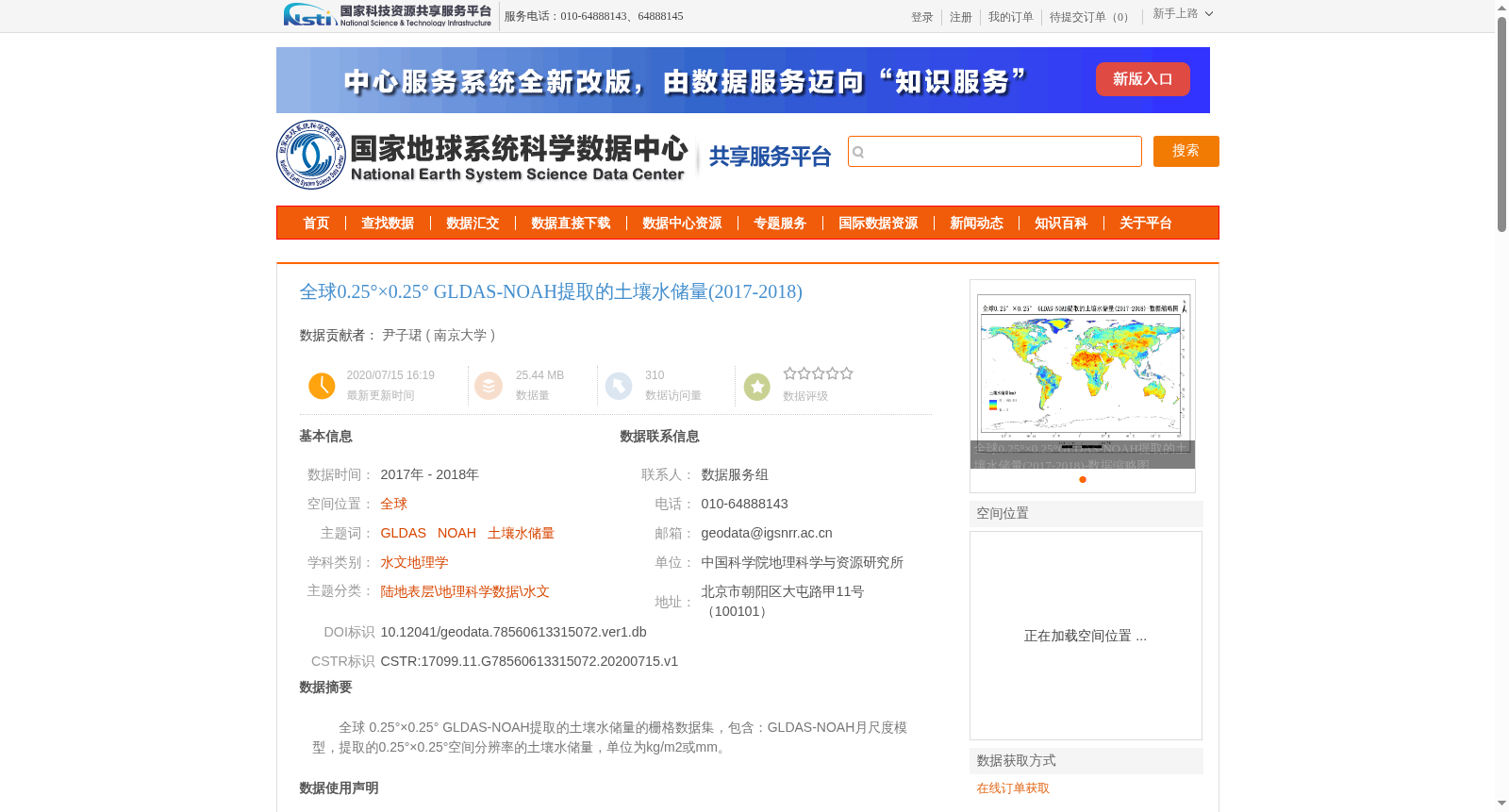
Task: Open 待提交订单 (0) link
Action: point(1091,17)
